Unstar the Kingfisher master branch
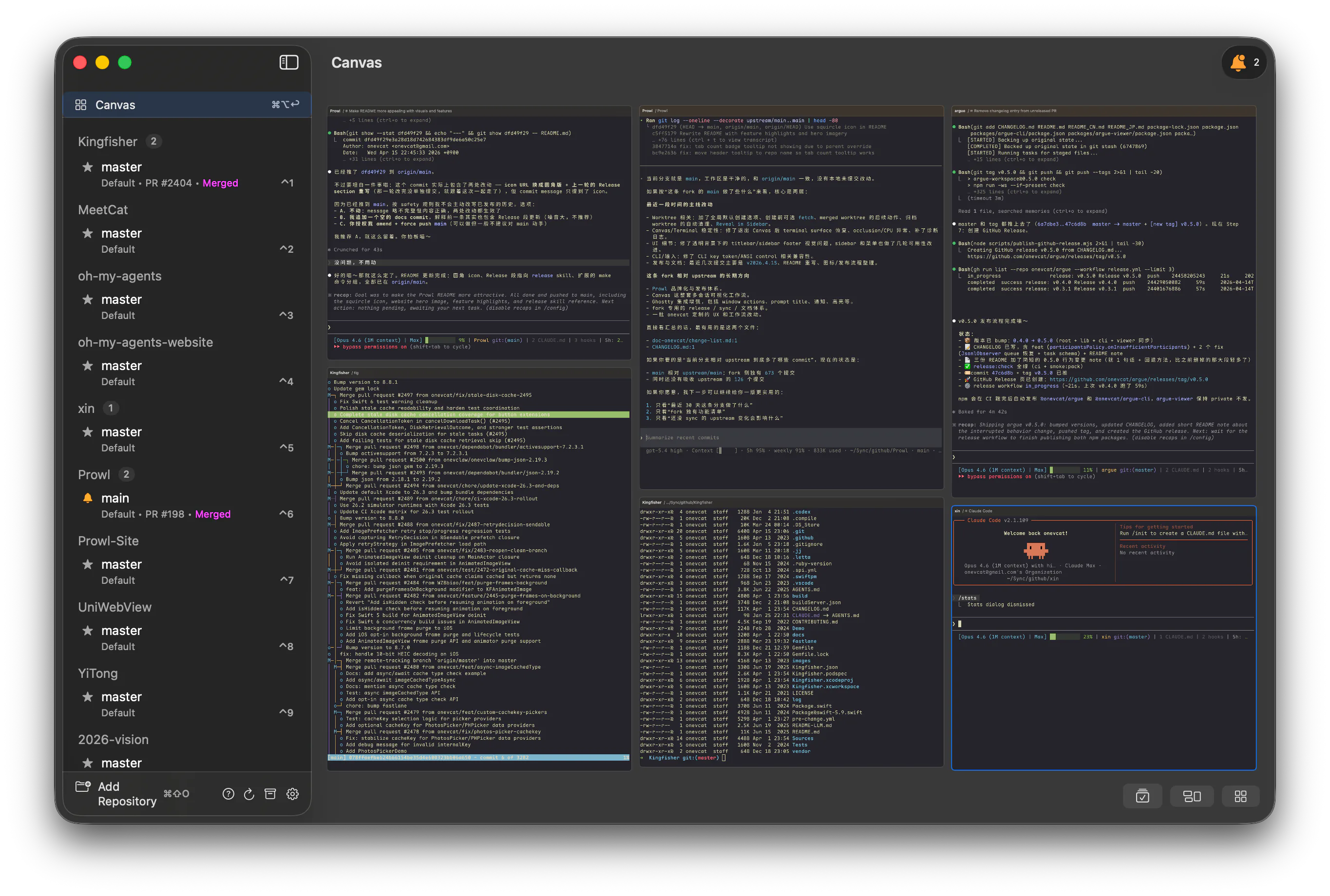This screenshot has width=1330, height=896. tap(87, 167)
